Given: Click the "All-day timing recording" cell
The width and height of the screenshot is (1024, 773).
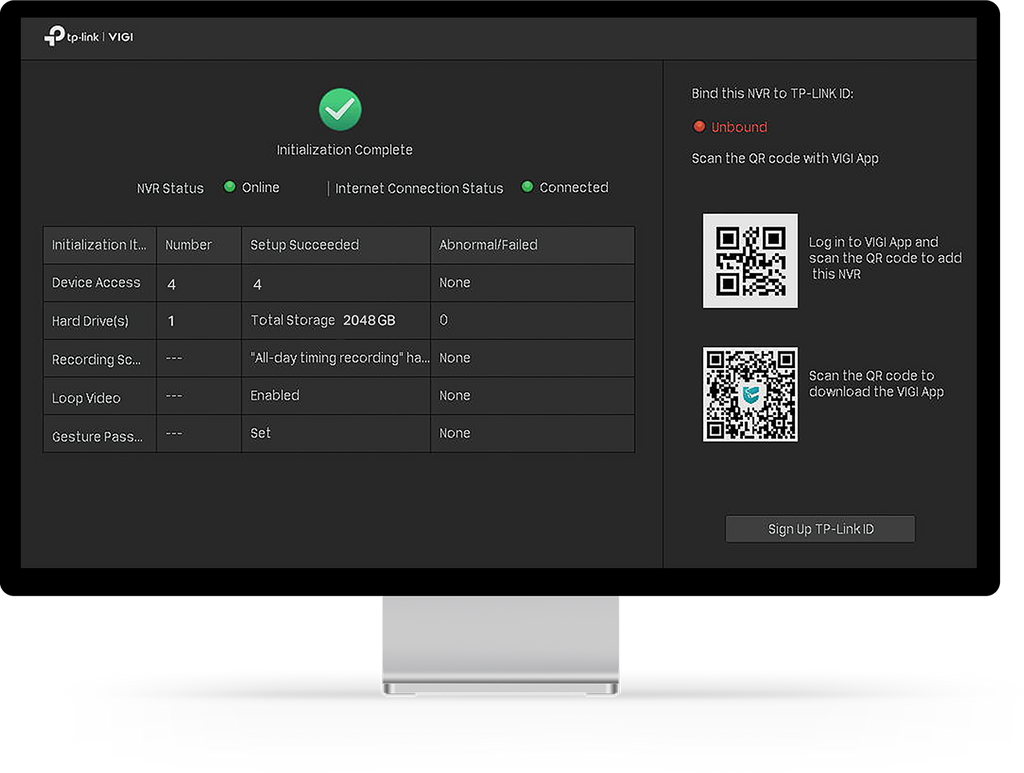Looking at the screenshot, I should [x=336, y=358].
